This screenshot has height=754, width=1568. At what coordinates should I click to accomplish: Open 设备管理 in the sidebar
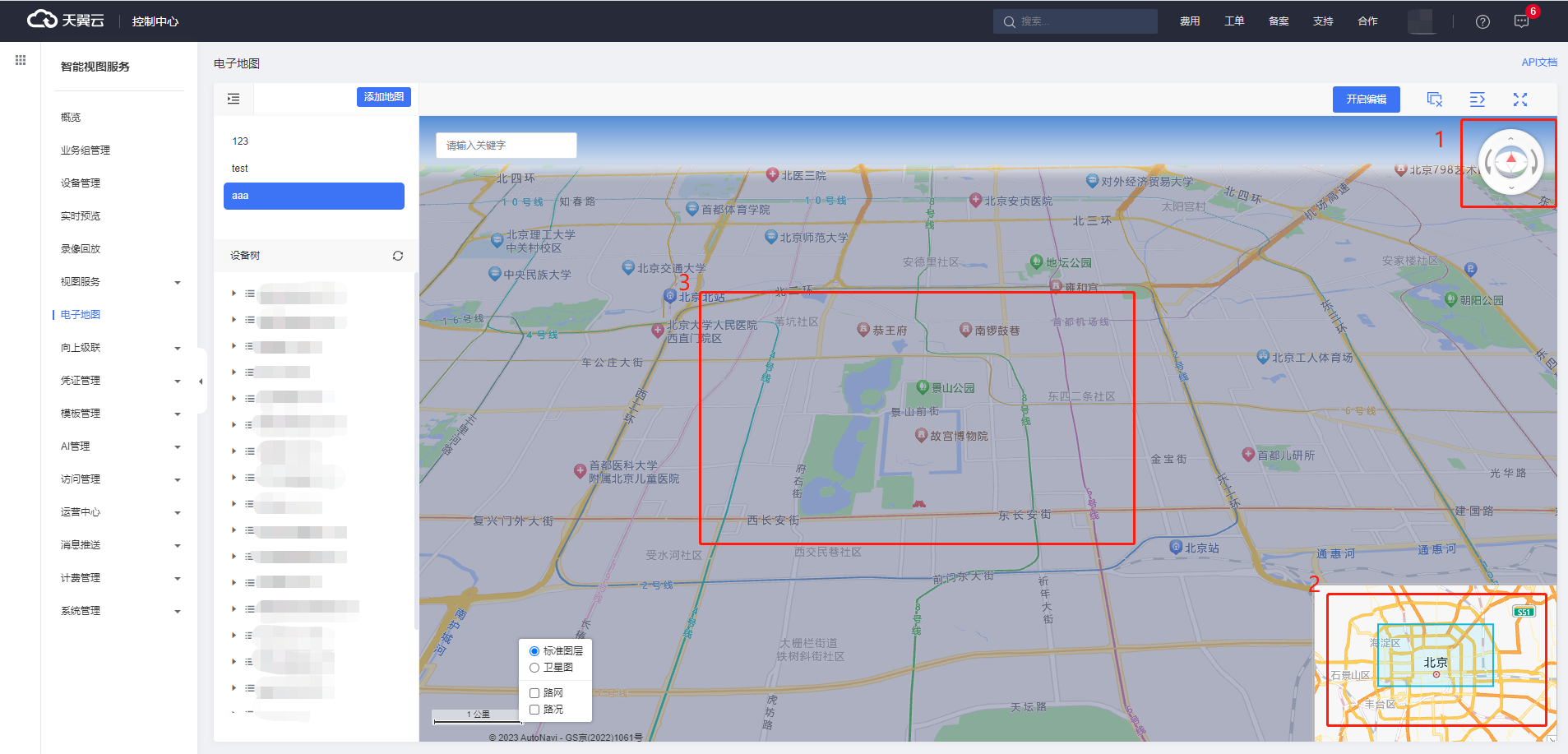[x=81, y=183]
